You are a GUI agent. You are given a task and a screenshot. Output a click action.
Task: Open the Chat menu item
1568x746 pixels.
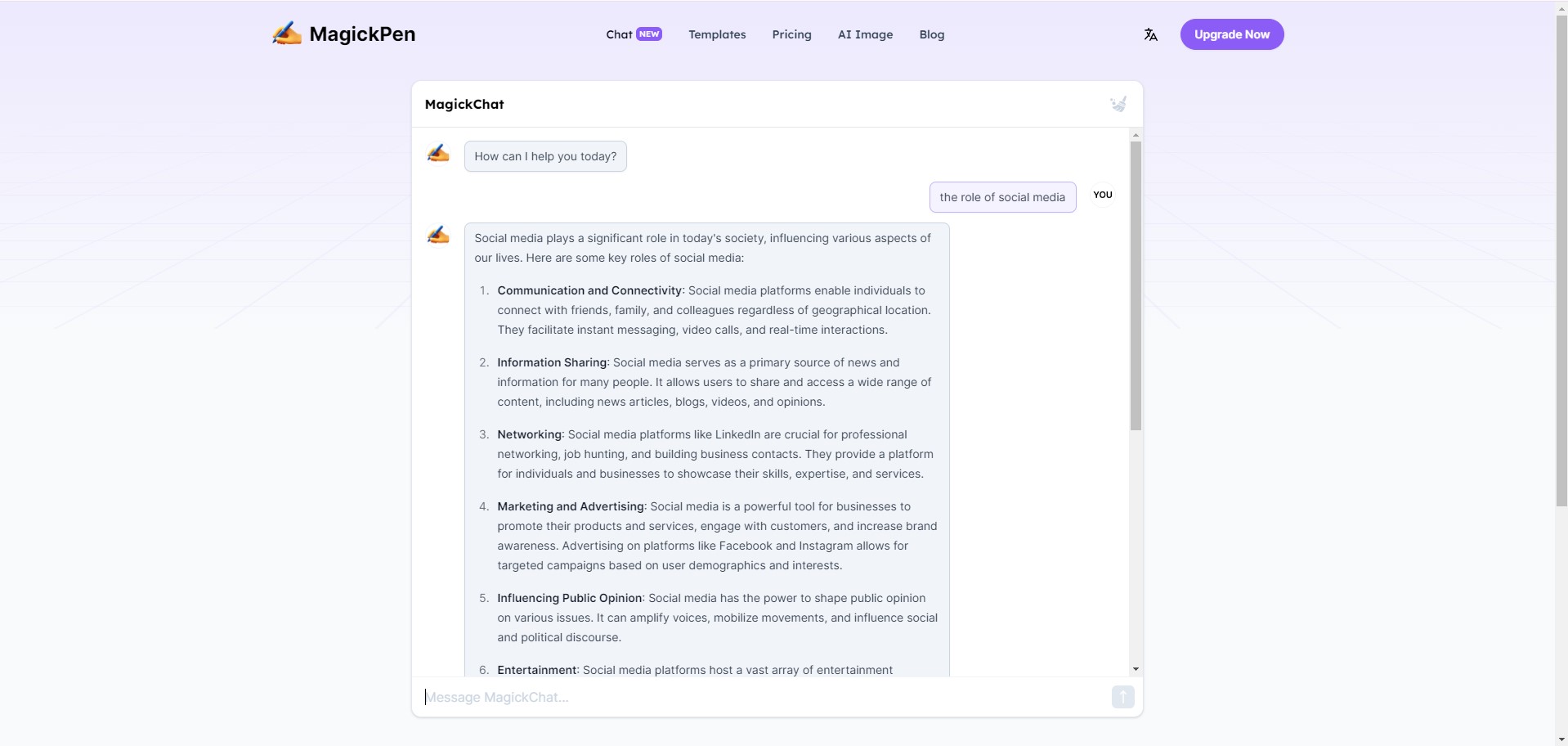(x=619, y=34)
